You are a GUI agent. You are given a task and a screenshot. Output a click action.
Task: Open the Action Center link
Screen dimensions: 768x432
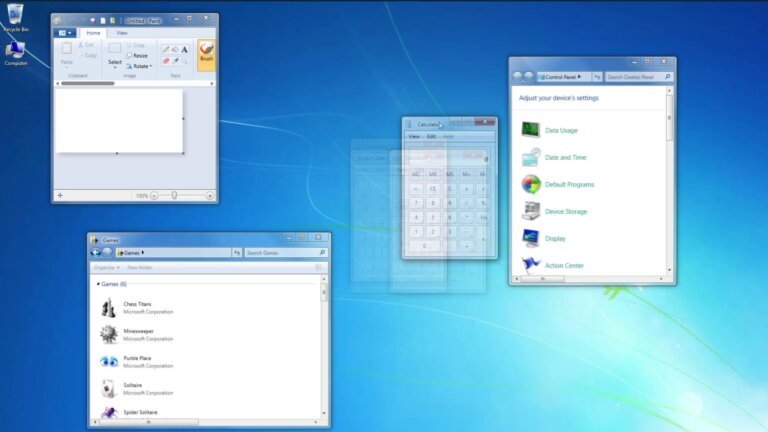[x=564, y=265]
